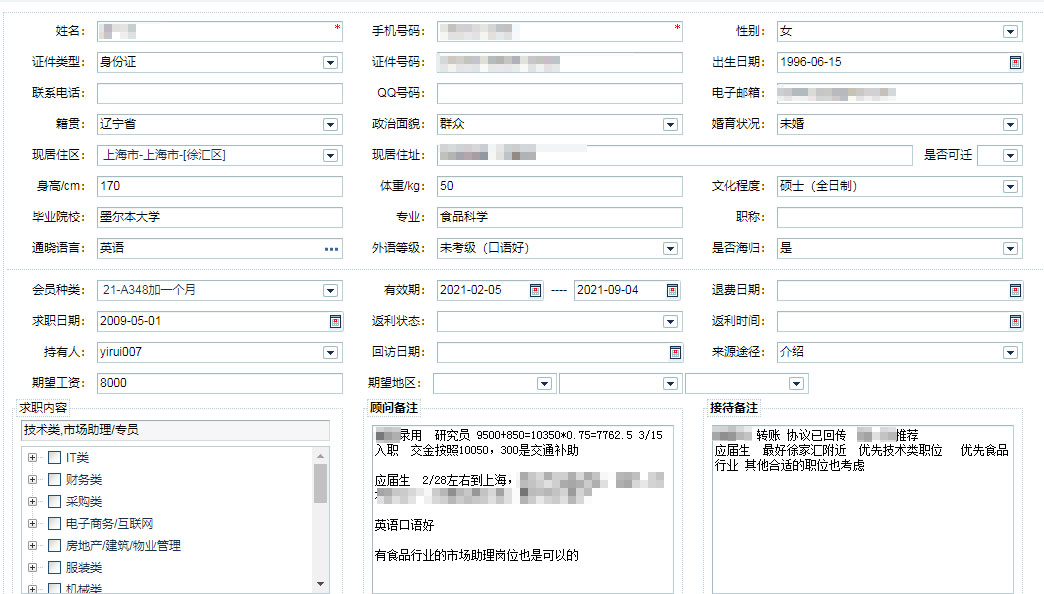Click the 电子邮箱 input field
This screenshot has height=594, width=1044.
(900, 93)
